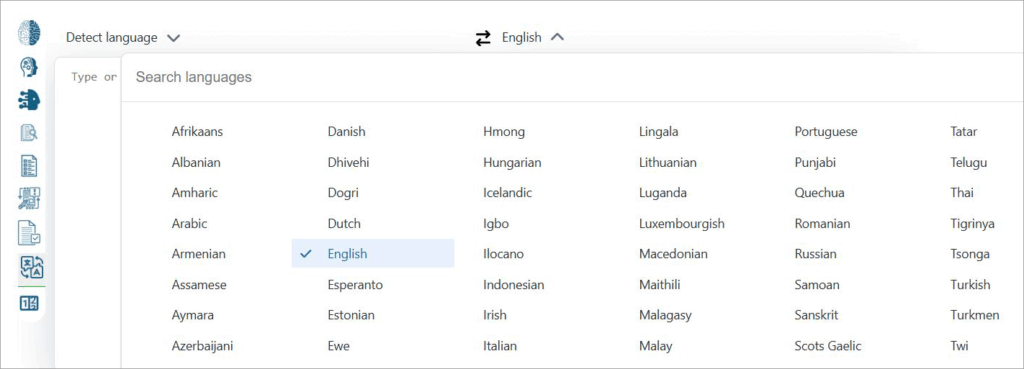
Task: Choose Russian as target language
Action: click(x=816, y=254)
